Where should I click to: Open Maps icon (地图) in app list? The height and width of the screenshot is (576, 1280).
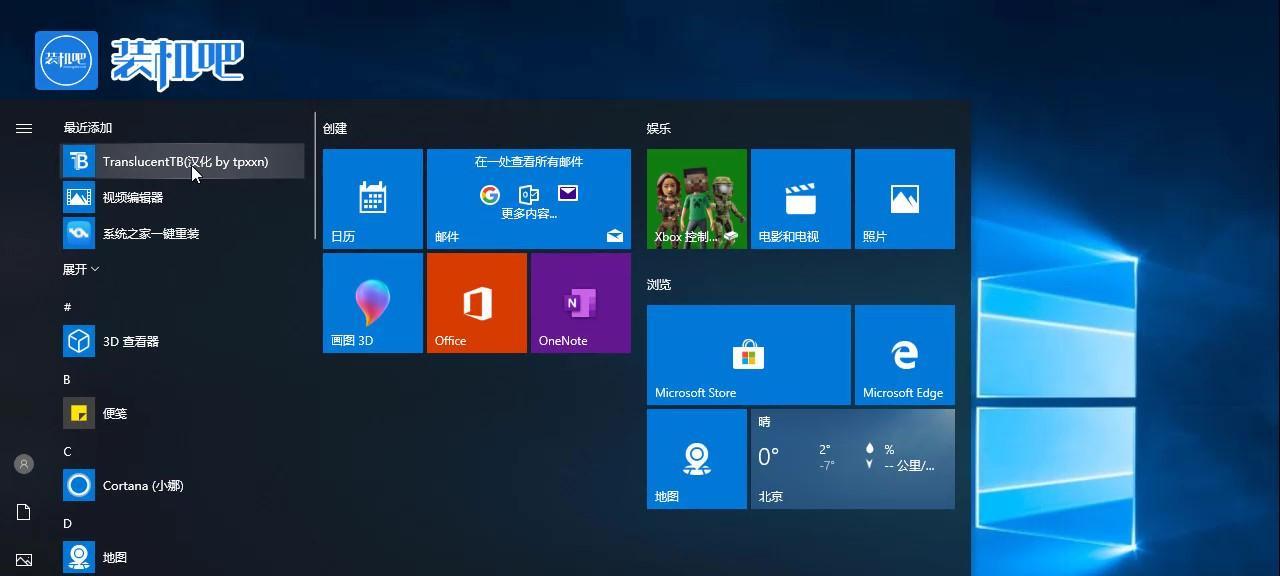pyautogui.click(x=79, y=557)
